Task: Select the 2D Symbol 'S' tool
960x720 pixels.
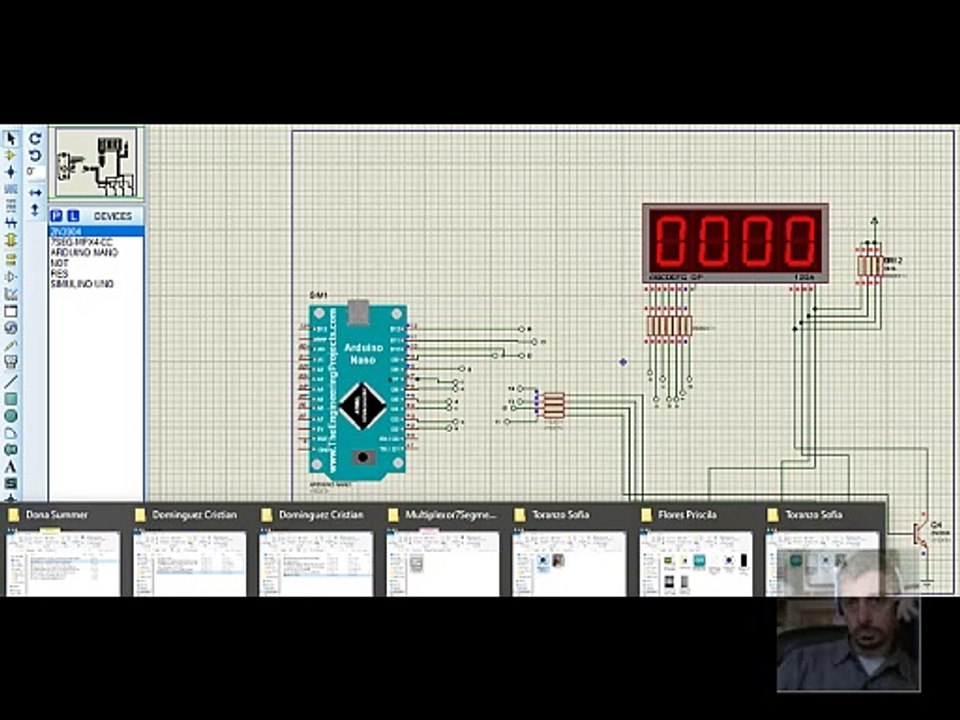Action: [x=10, y=484]
